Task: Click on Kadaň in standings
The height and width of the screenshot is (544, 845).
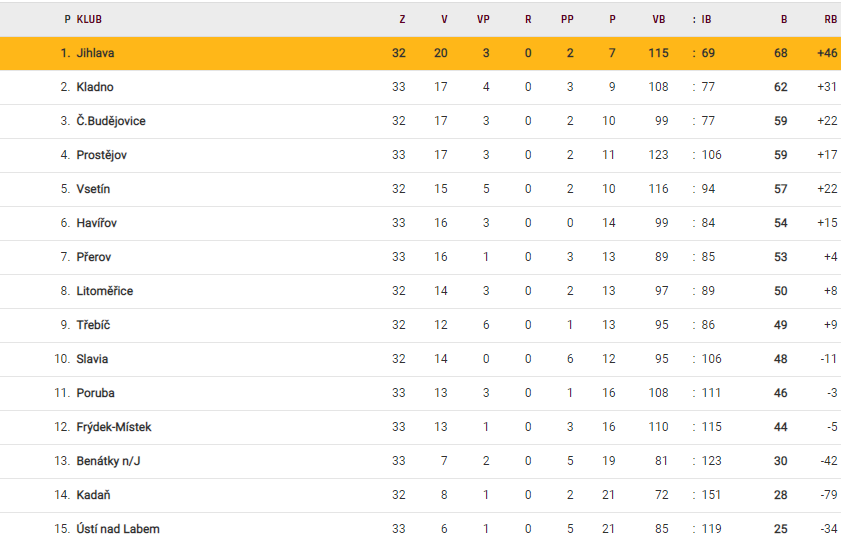Action: [93, 495]
